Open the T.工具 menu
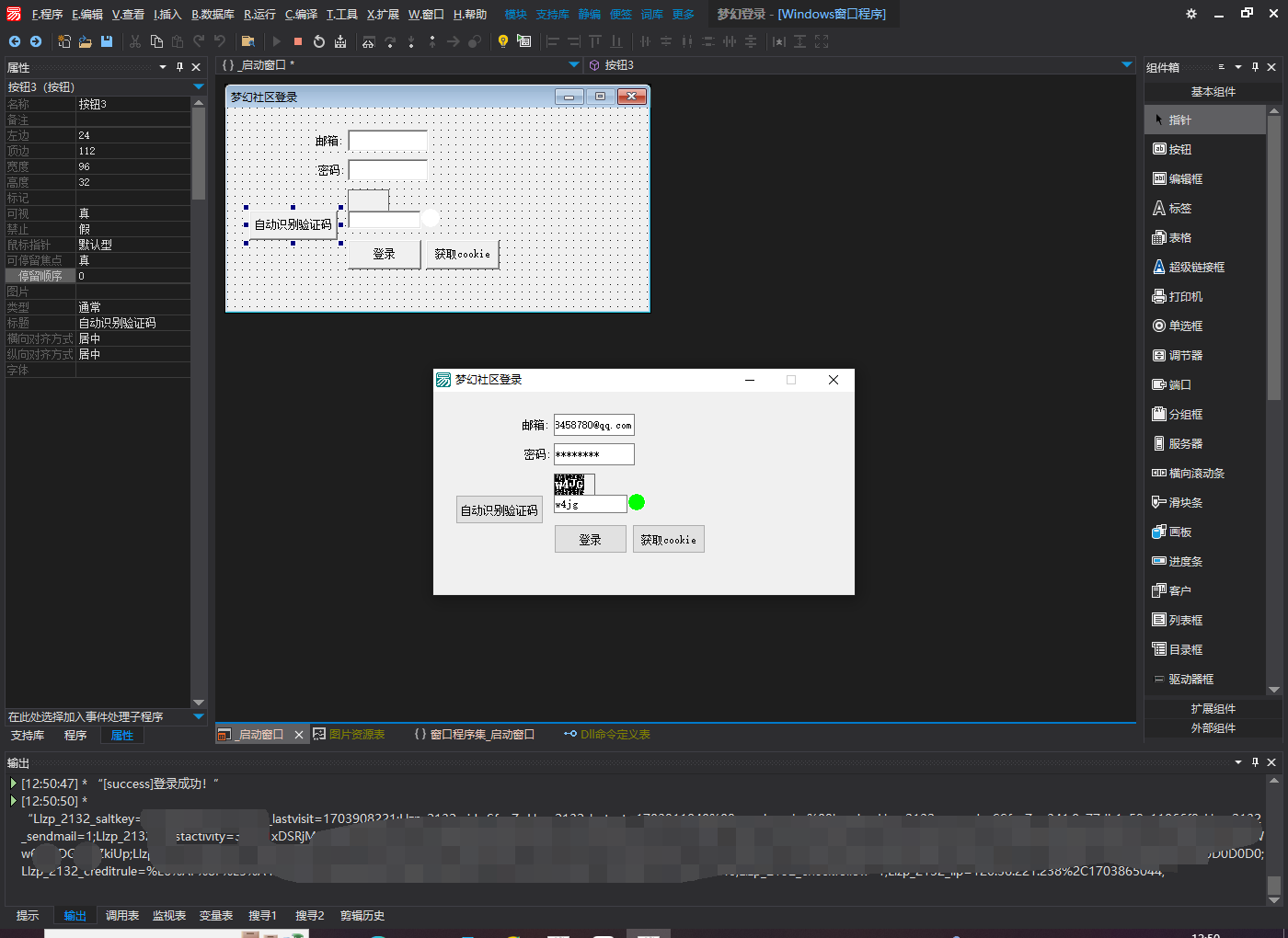Image resolution: width=1288 pixels, height=938 pixels. click(x=341, y=15)
